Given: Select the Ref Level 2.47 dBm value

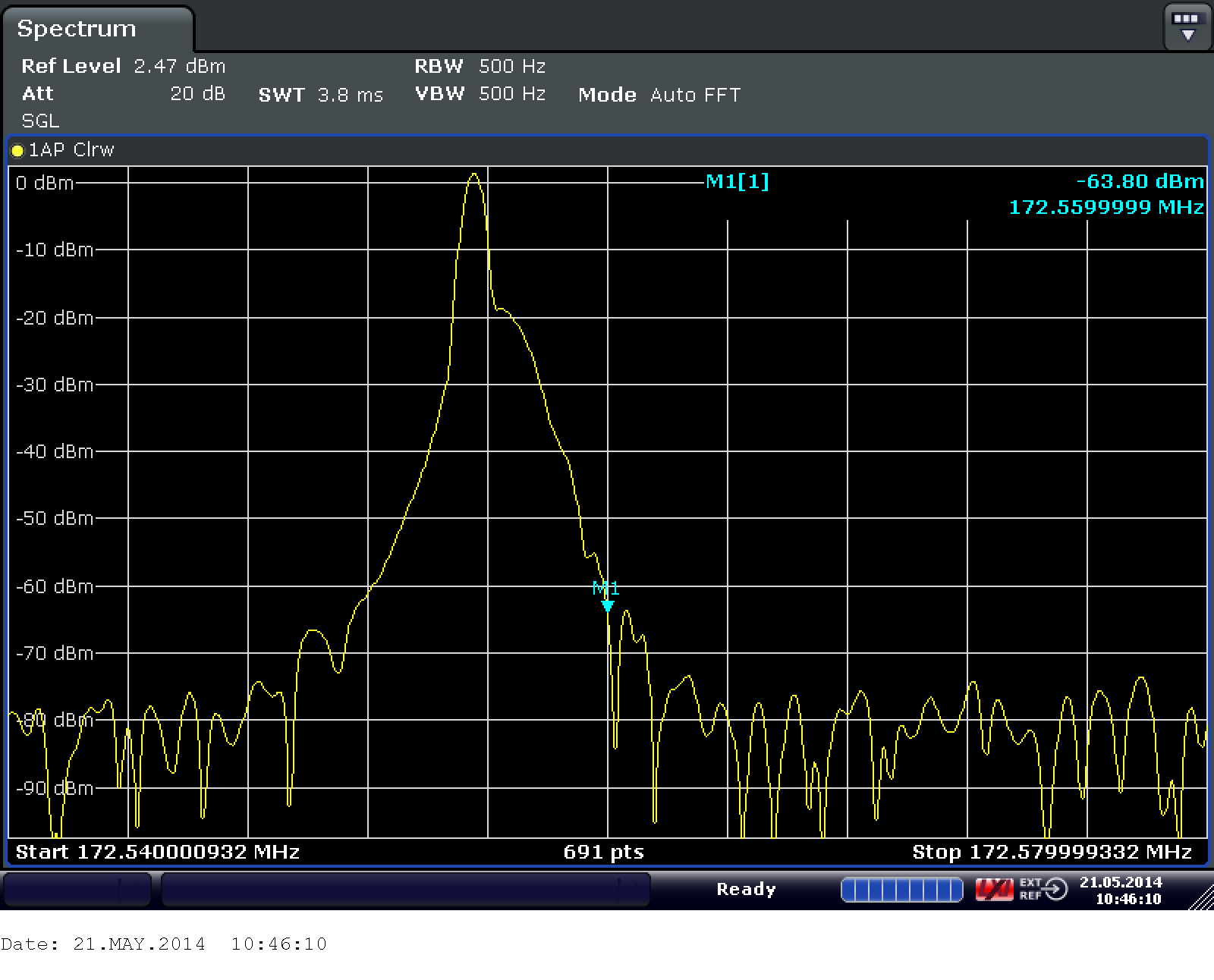Looking at the screenshot, I should pos(180,67).
